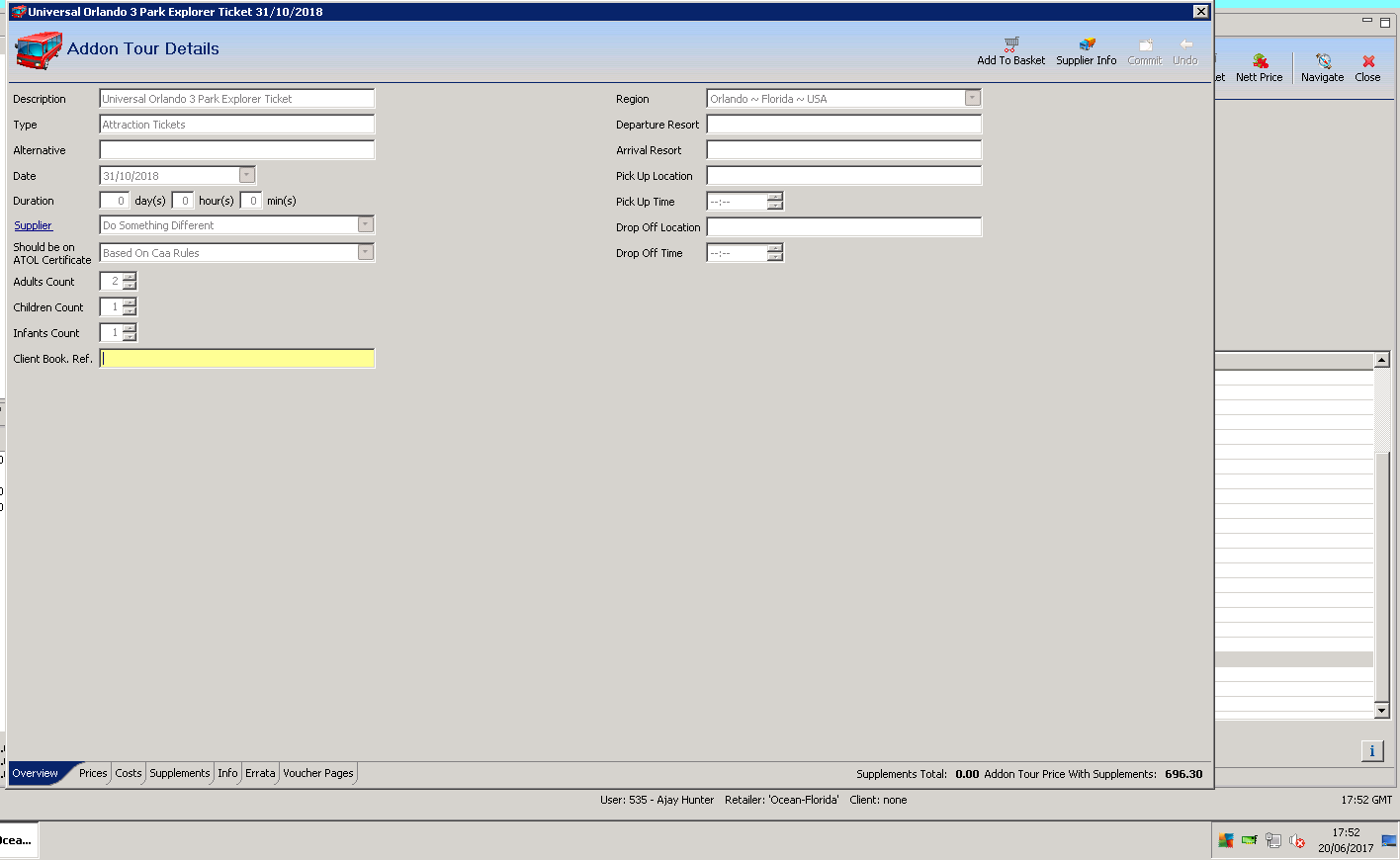Increase the Children Count value
Screen dimensions: 1400x860
click(x=130, y=302)
